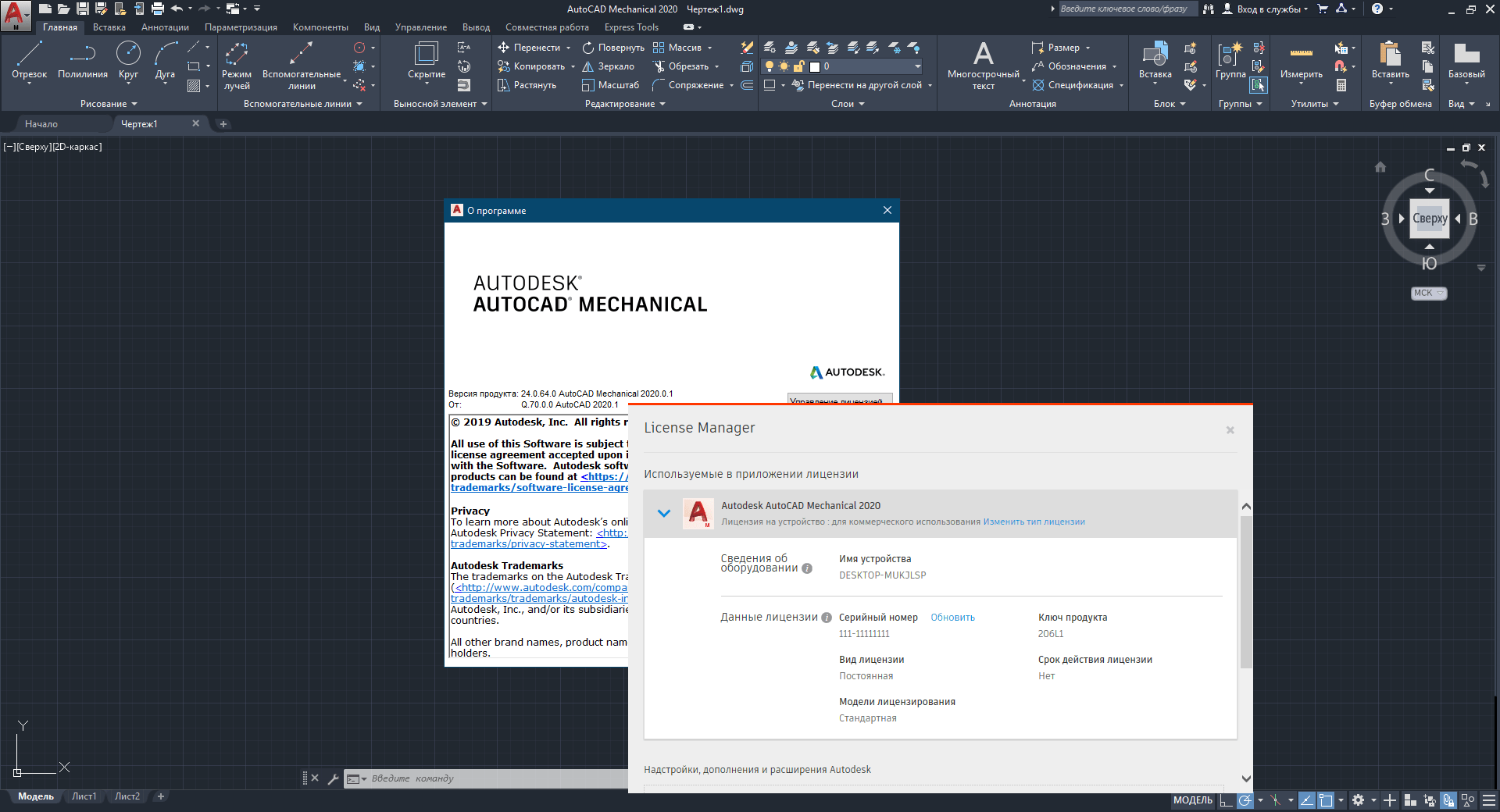Click the keyword search input field
The height and width of the screenshot is (812, 1500).
point(1127,9)
